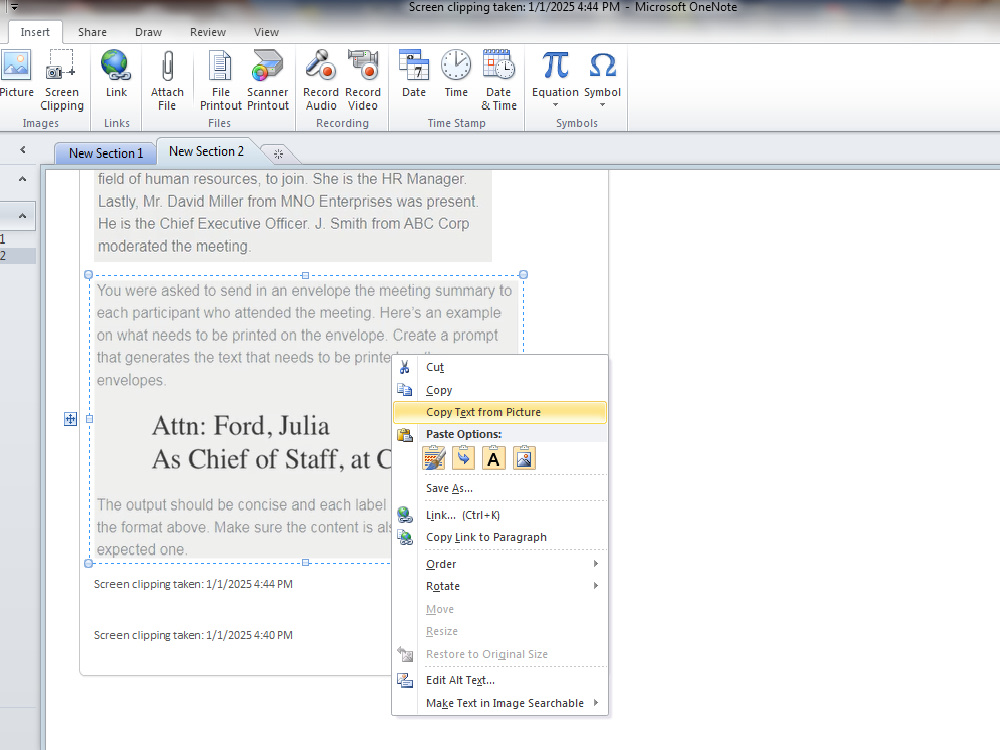1000x750 pixels.
Task: Click the caption 'Screen clipping taken: 1/1/2025 4:40 PM'
Action: tap(193, 635)
